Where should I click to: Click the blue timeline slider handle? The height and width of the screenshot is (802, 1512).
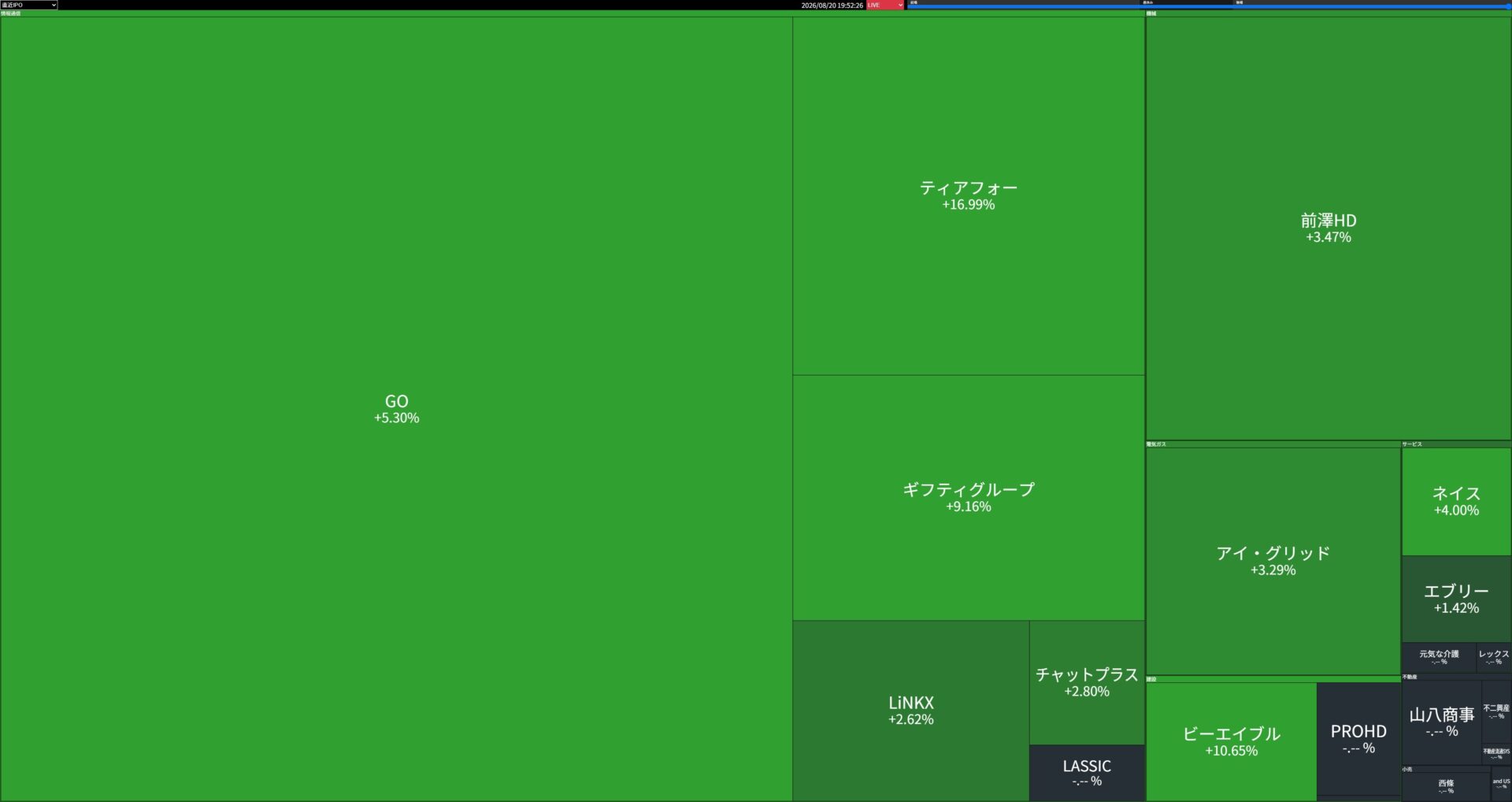click(x=1508, y=6)
